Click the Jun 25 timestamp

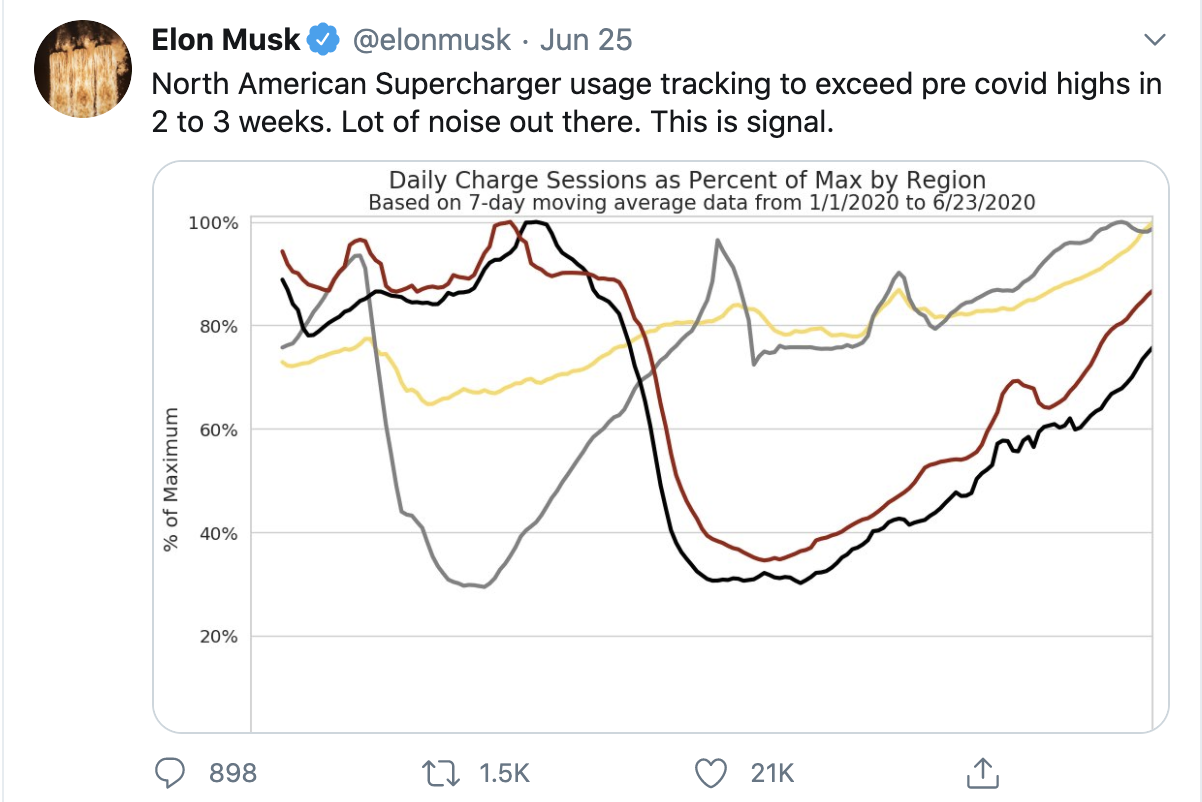pos(586,40)
